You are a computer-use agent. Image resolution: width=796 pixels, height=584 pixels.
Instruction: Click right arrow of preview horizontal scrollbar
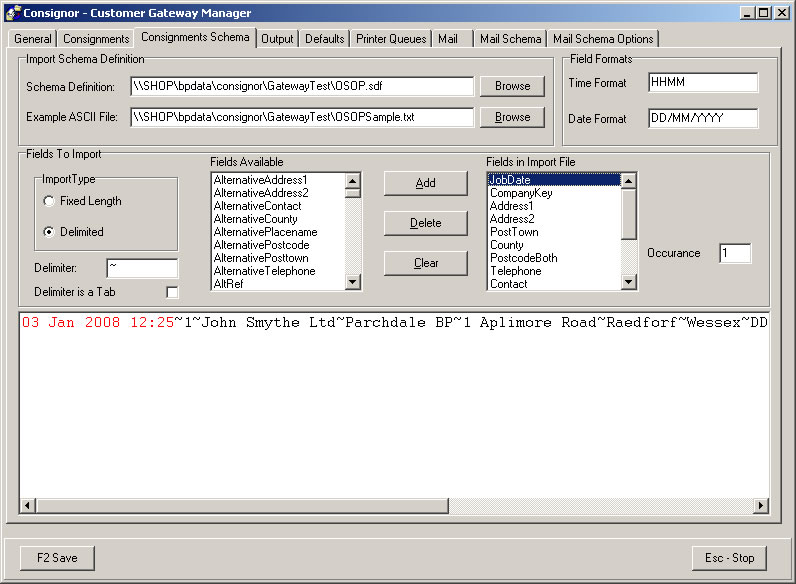760,505
